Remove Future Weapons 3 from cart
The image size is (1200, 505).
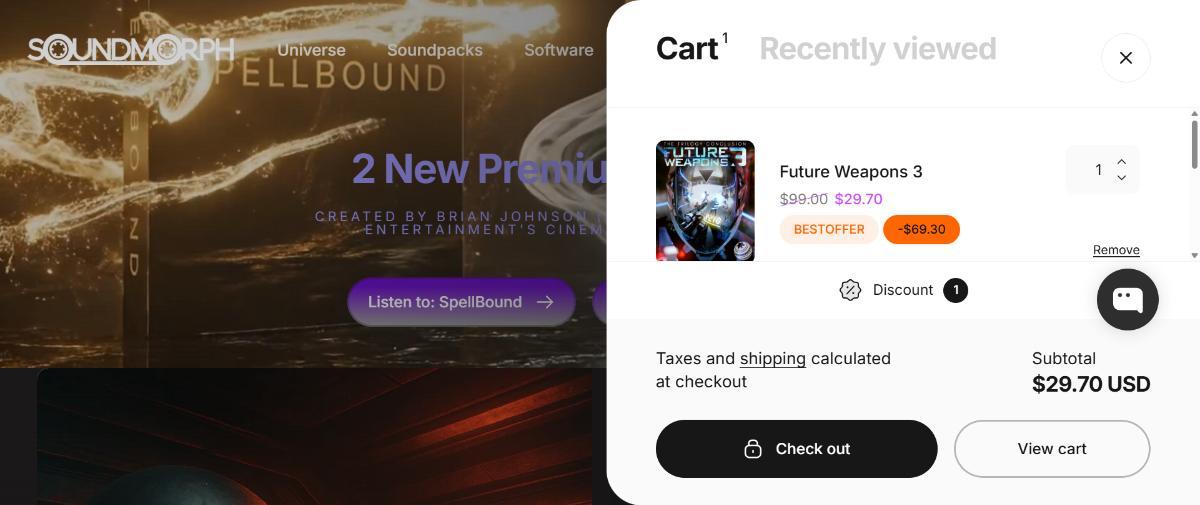[x=1116, y=250]
